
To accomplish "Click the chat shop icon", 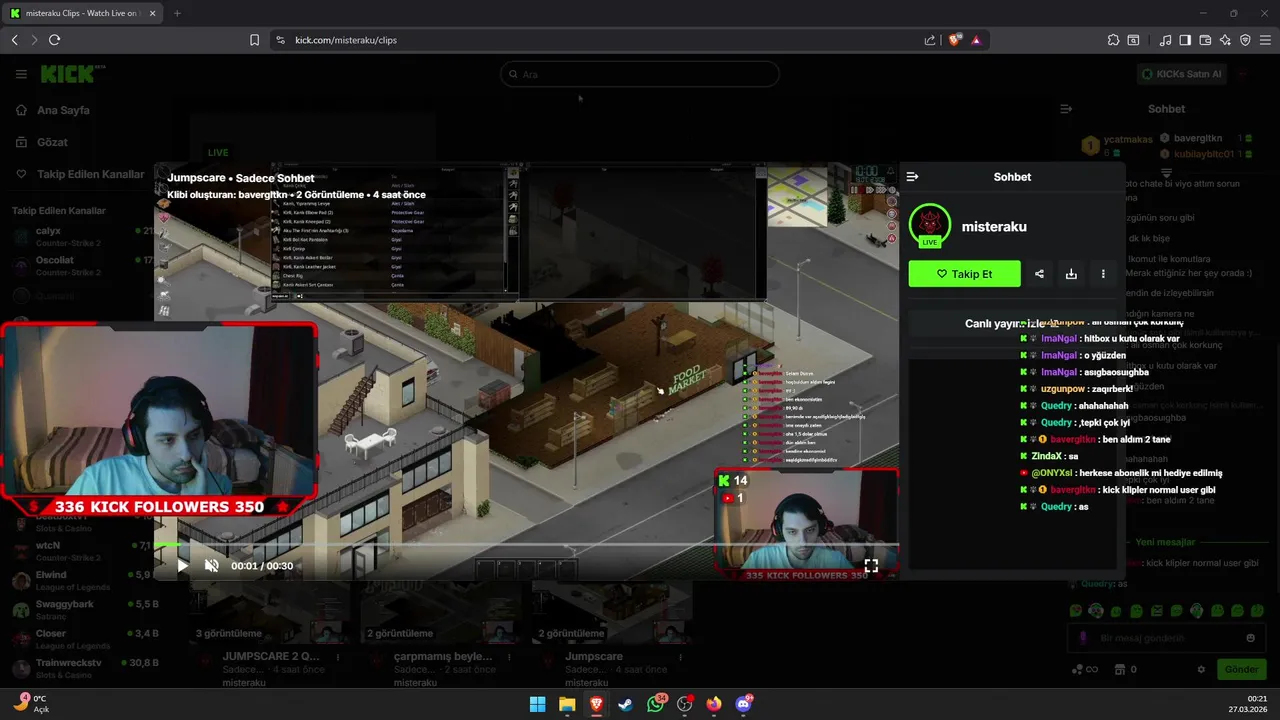I will 1120,670.
